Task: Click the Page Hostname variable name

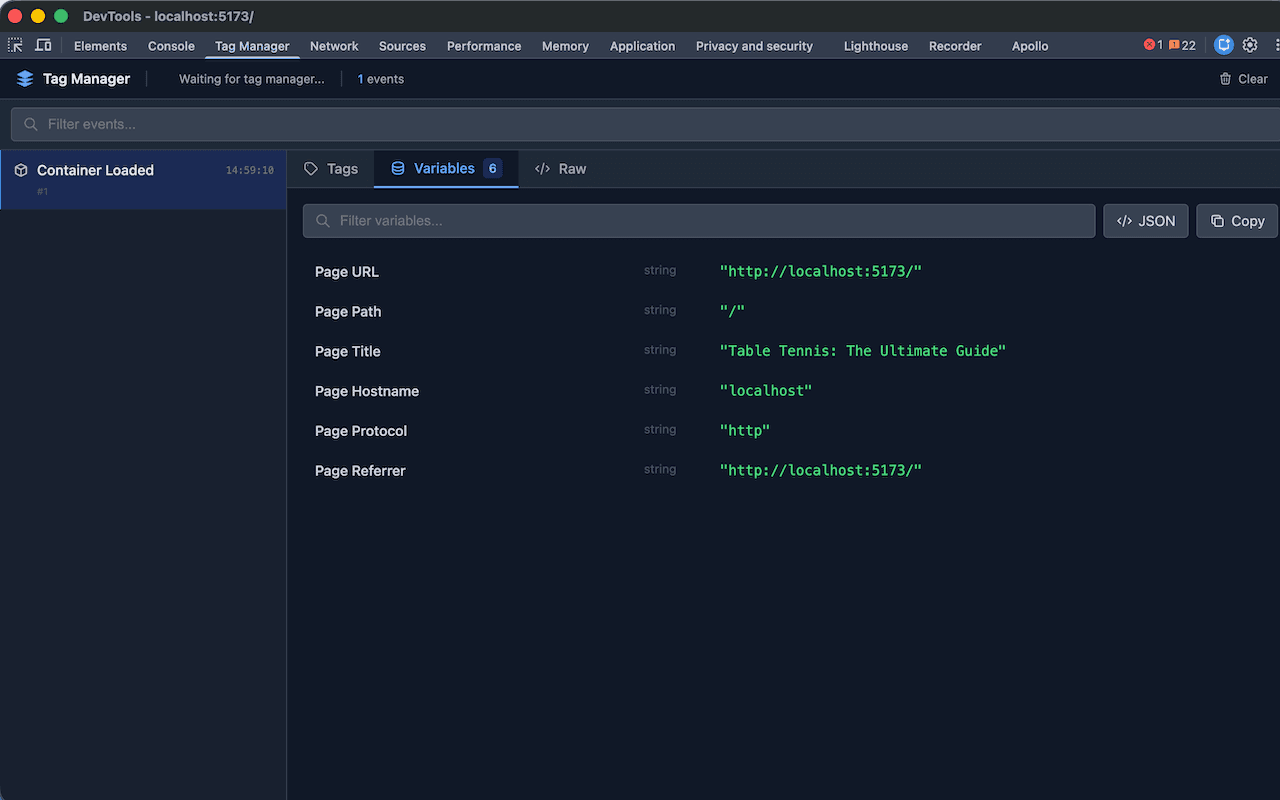Action: click(367, 392)
